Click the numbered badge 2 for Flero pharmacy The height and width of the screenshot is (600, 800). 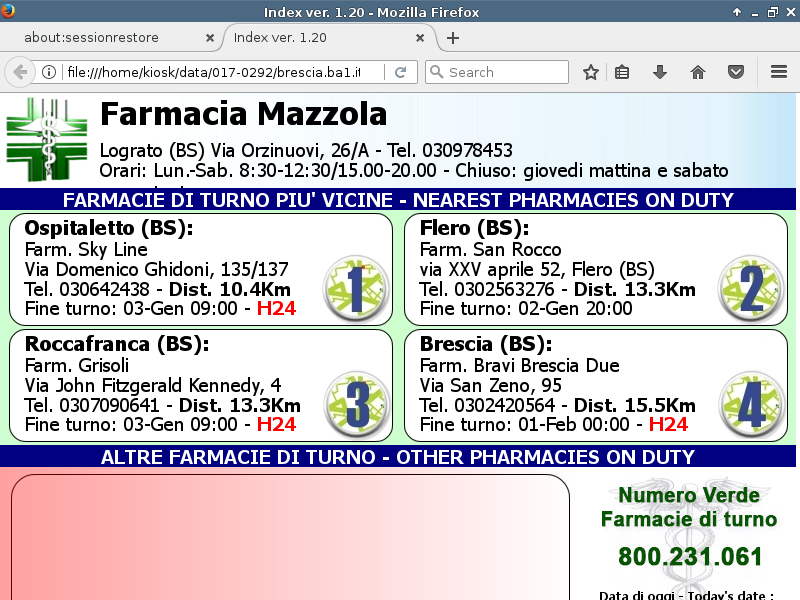pyautogui.click(x=751, y=287)
